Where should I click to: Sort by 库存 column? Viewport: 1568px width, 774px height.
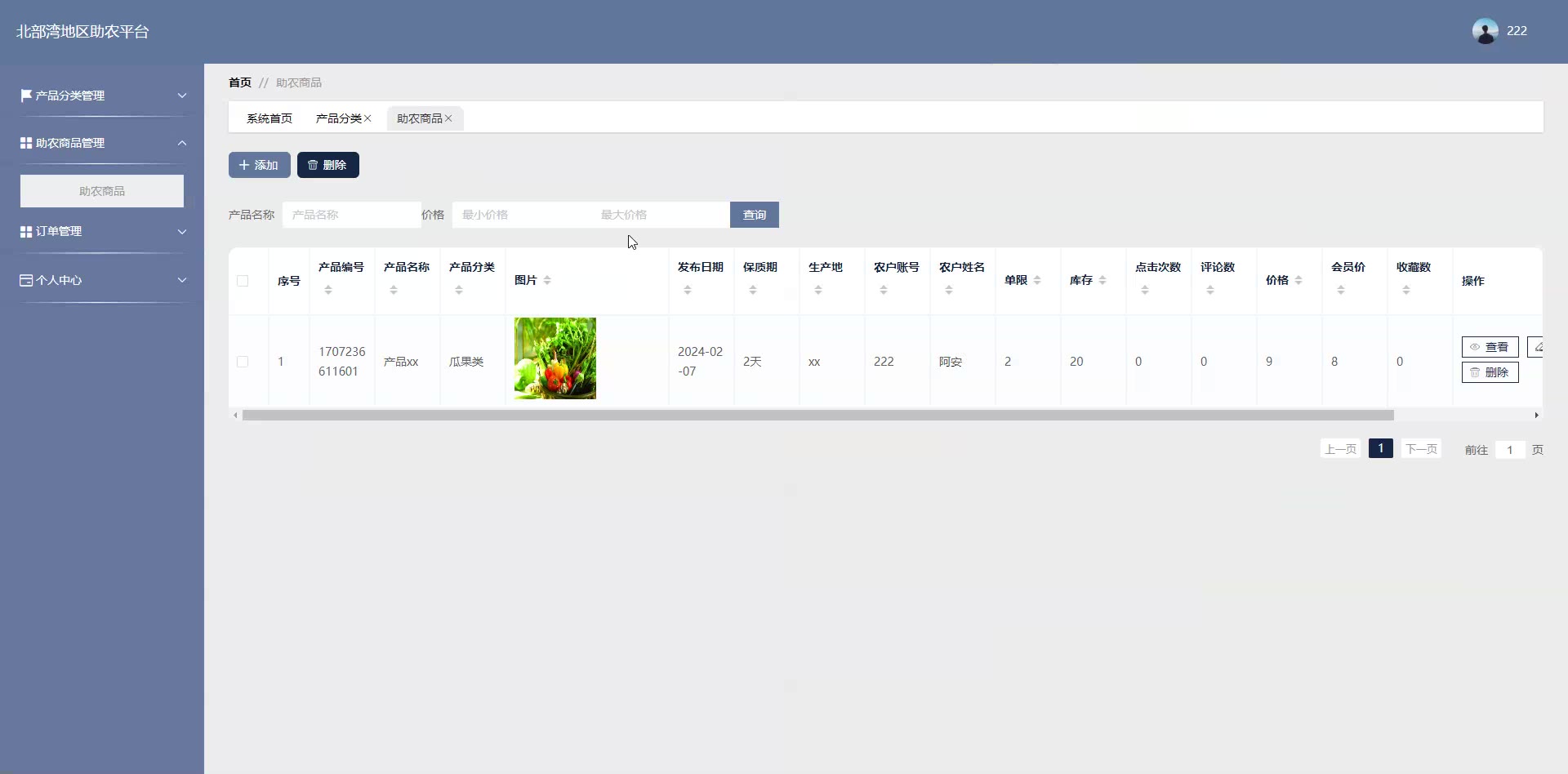1102,280
